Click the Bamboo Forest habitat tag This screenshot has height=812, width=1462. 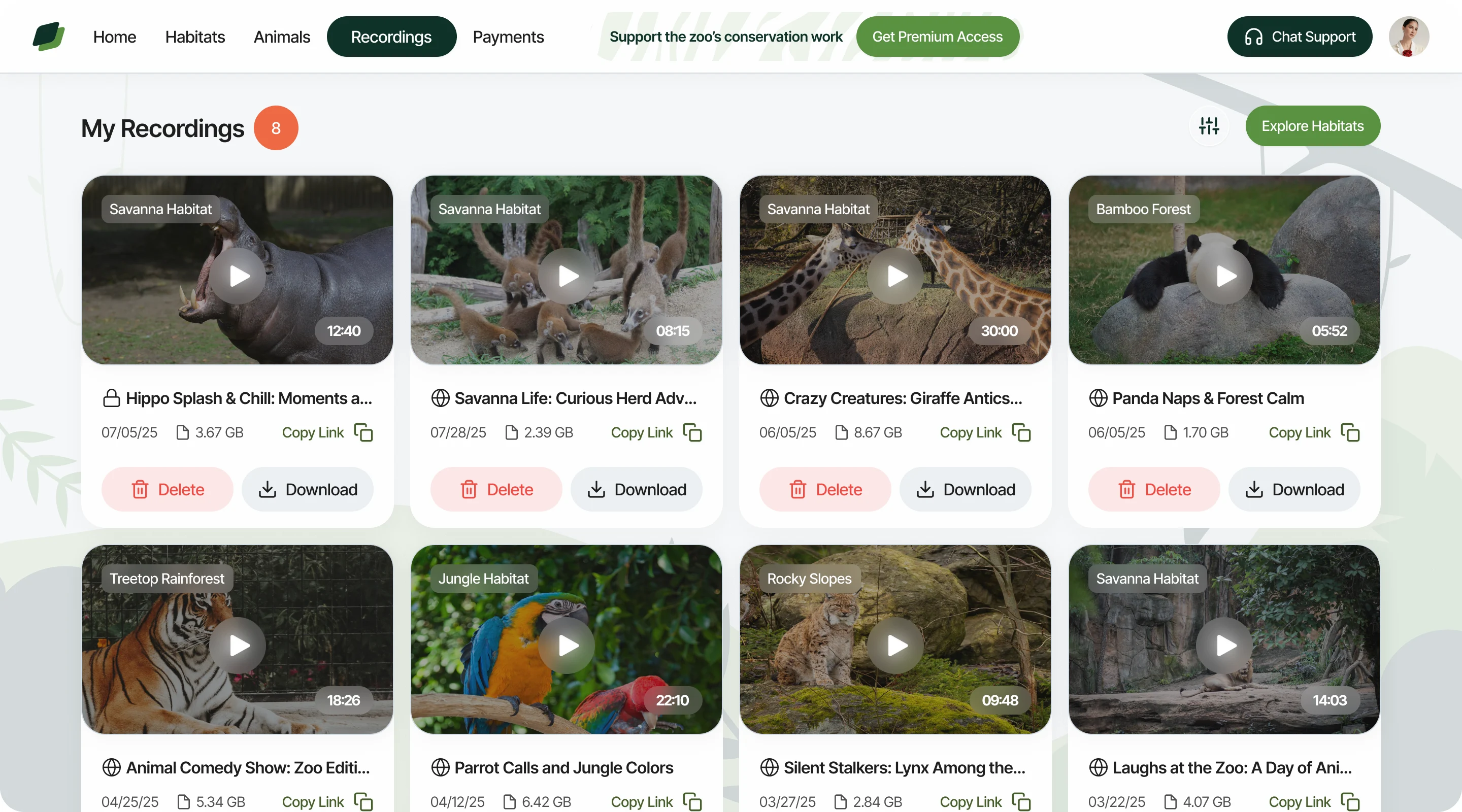pyautogui.click(x=1143, y=209)
